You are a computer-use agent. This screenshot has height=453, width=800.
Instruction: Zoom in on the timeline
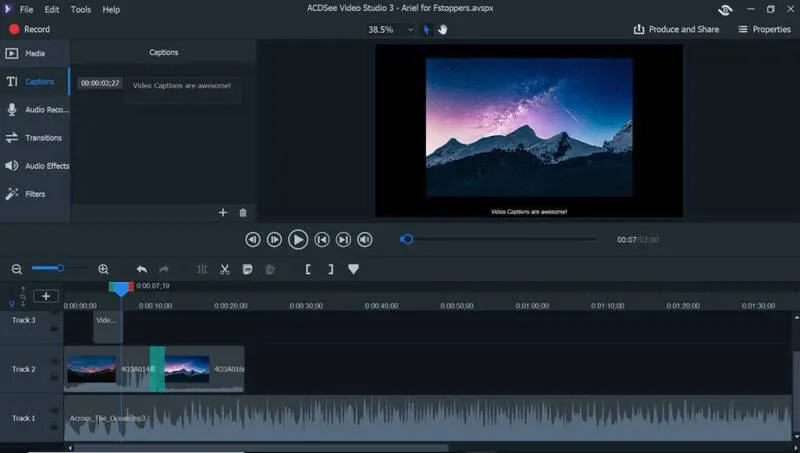pyautogui.click(x=103, y=269)
